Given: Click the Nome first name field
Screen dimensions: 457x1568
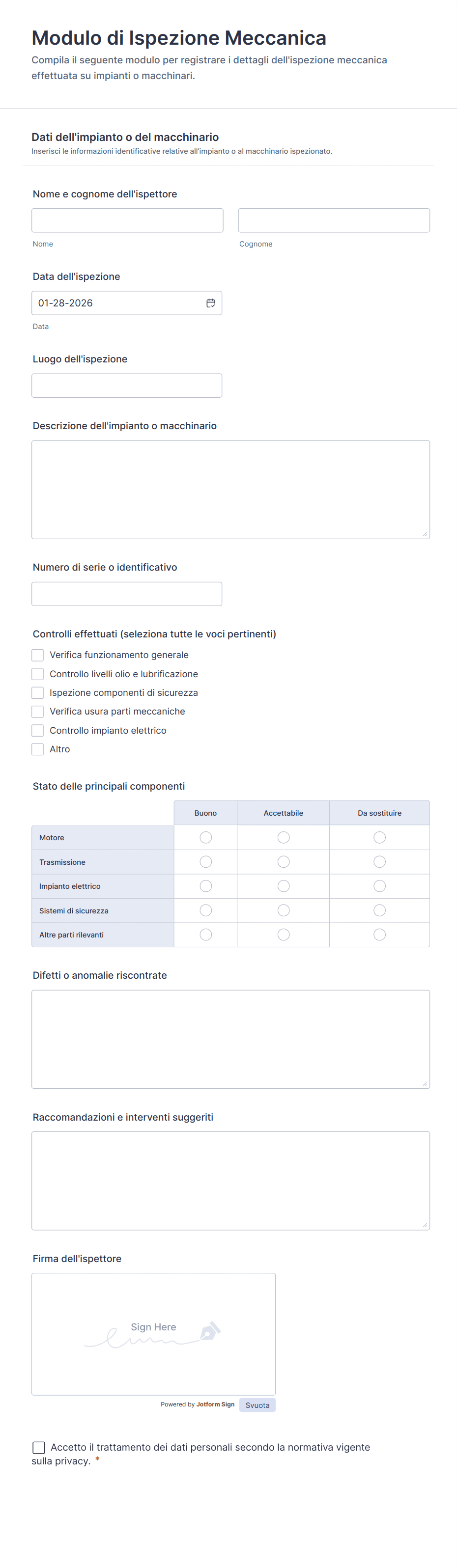Looking at the screenshot, I should pos(127,220).
